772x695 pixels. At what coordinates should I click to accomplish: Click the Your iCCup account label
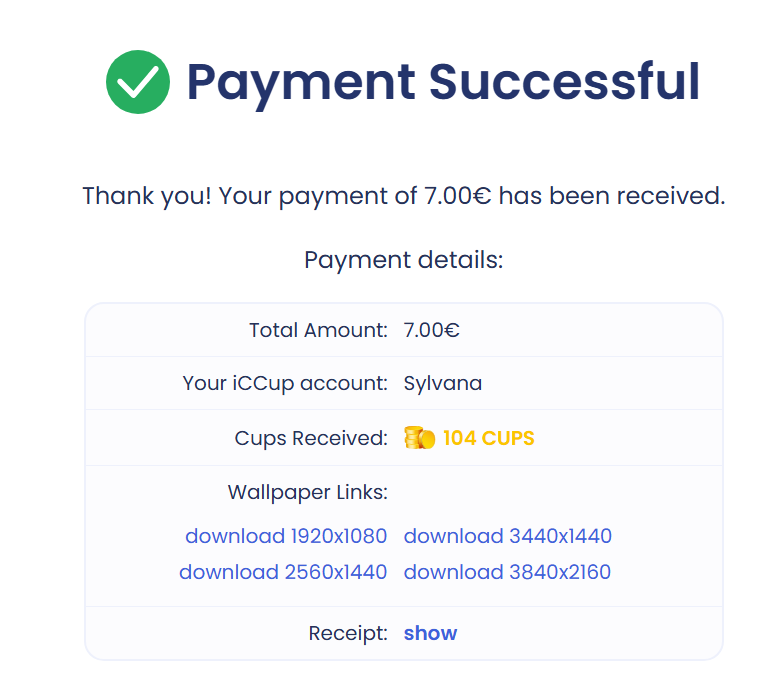click(x=285, y=383)
